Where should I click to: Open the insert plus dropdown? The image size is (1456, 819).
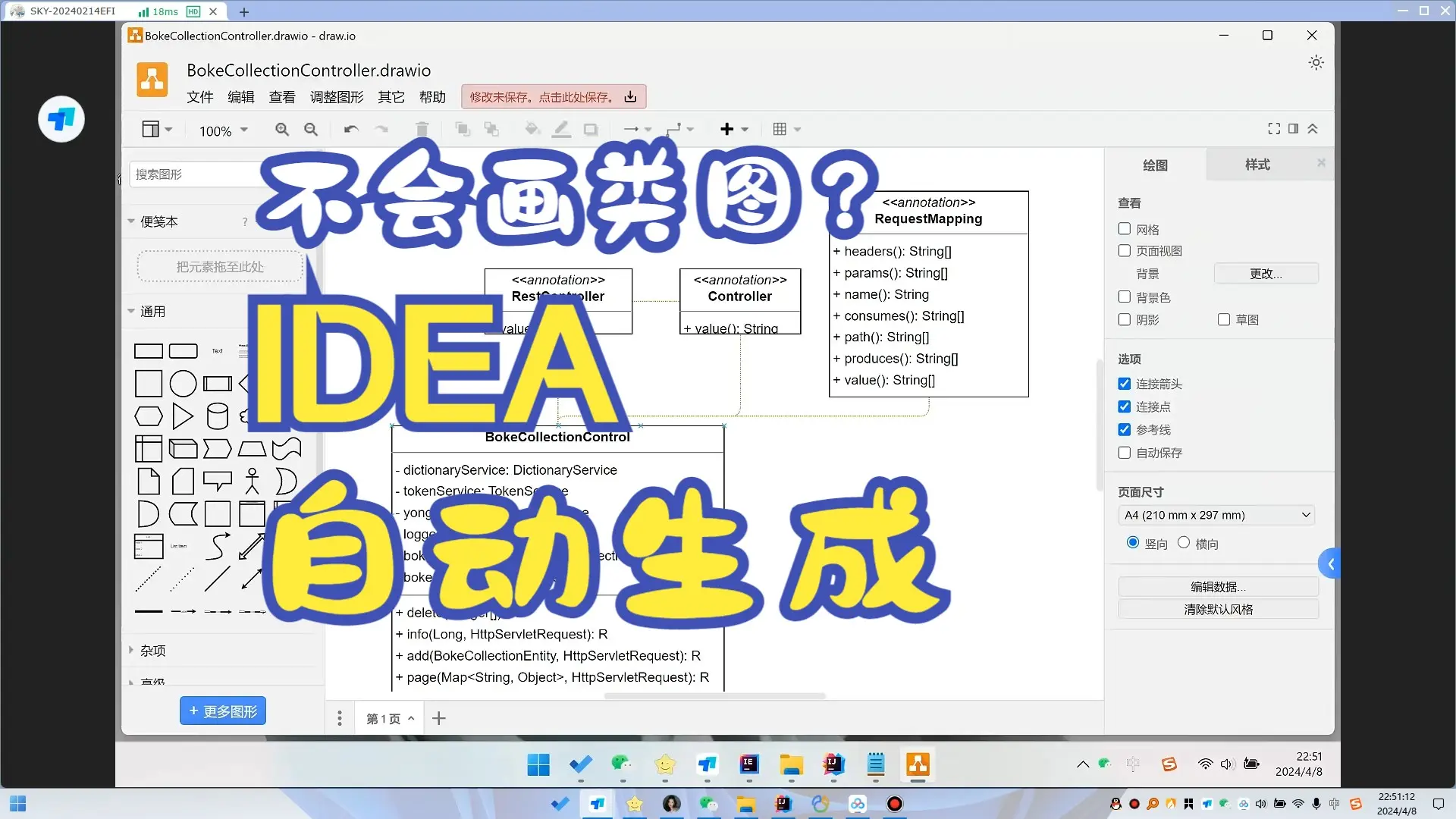click(x=733, y=130)
